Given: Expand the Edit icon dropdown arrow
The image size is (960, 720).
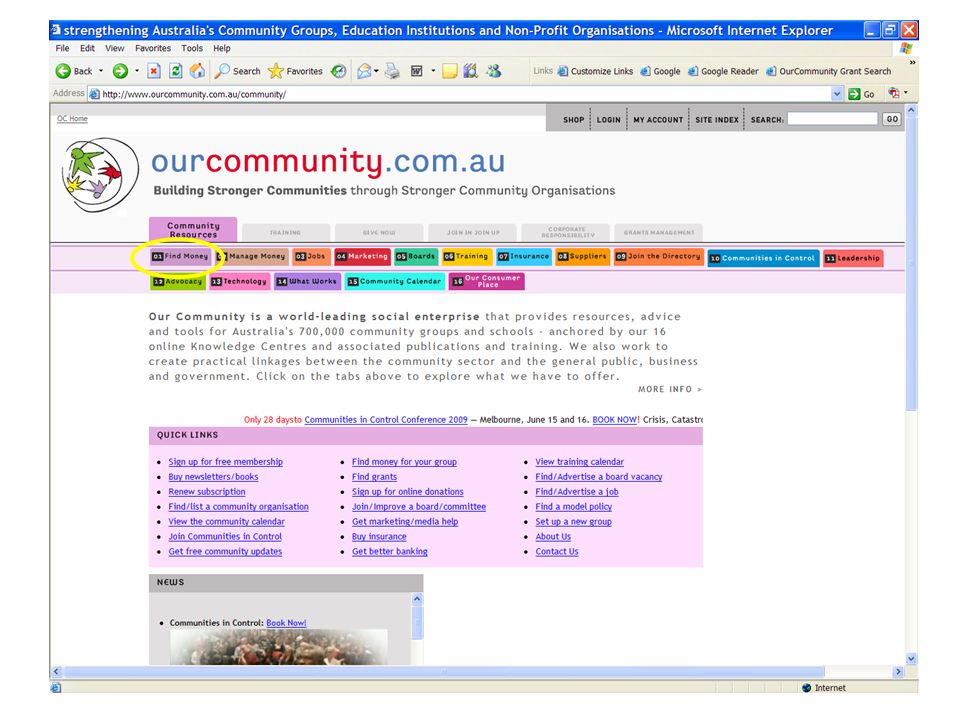Looking at the screenshot, I should pyautogui.click(x=433, y=71).
